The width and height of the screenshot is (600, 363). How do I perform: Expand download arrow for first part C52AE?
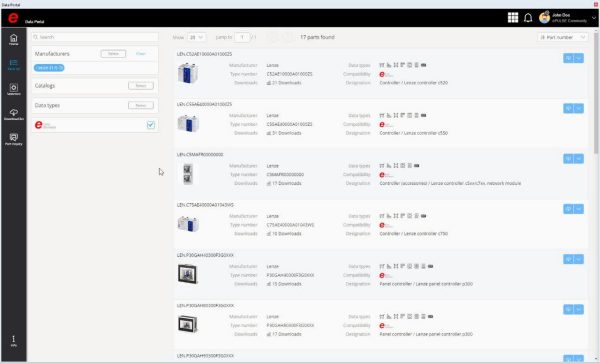(x=579, y=58)
